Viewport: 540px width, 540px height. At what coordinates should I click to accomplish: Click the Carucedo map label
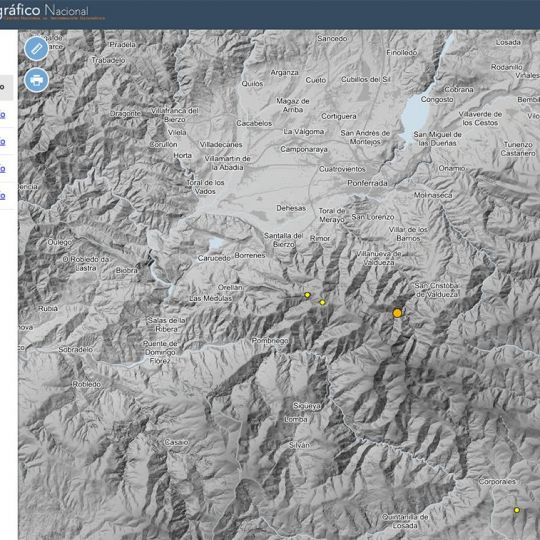click(214, 258)
